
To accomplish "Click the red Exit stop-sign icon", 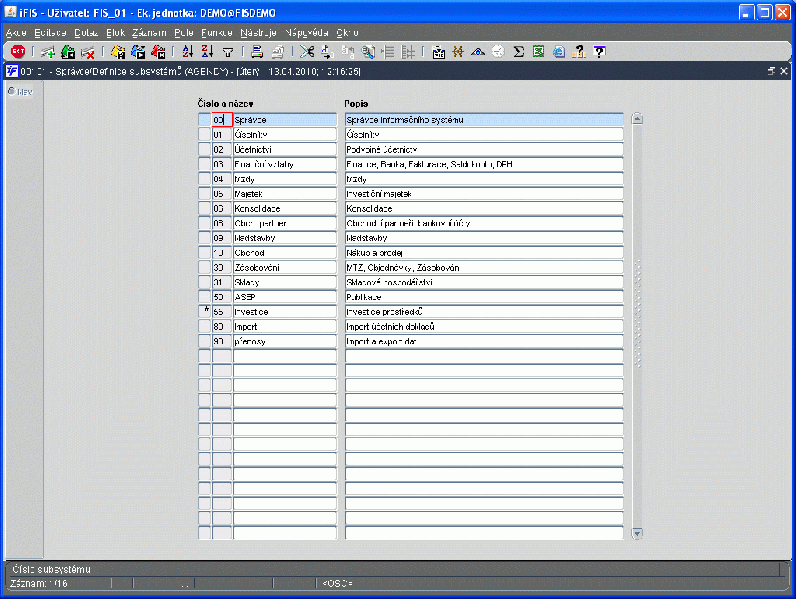I will click(18, 51).
